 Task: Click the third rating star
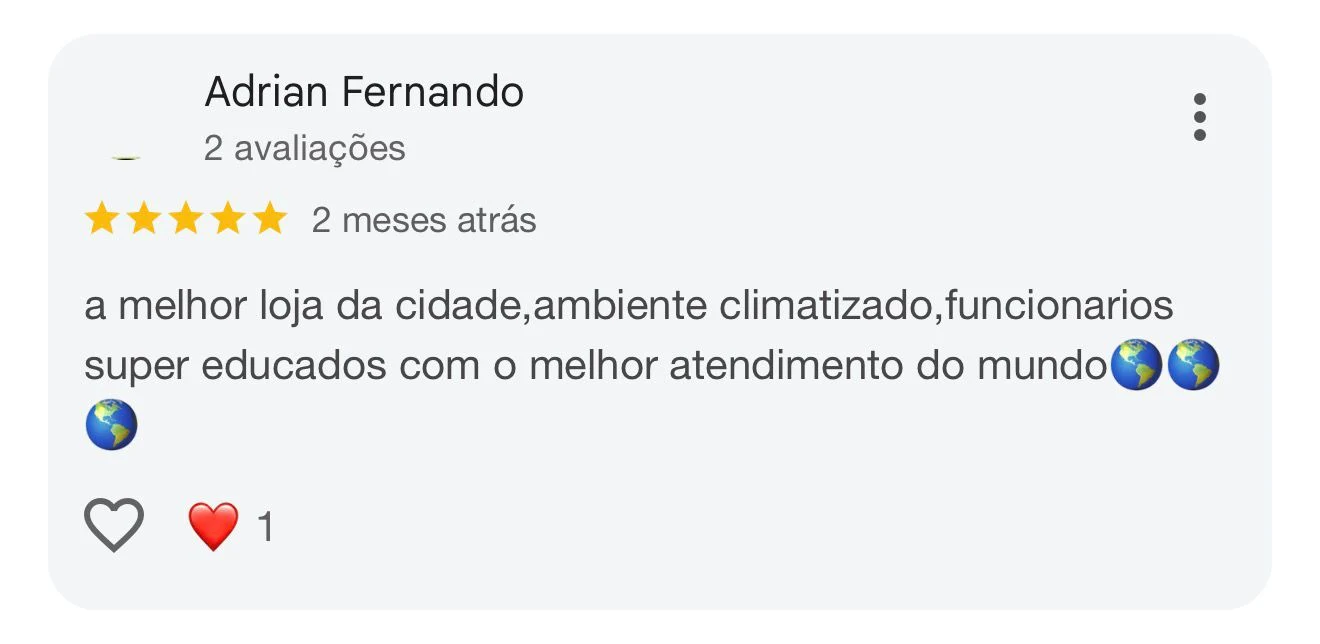(x=186, y=219)
